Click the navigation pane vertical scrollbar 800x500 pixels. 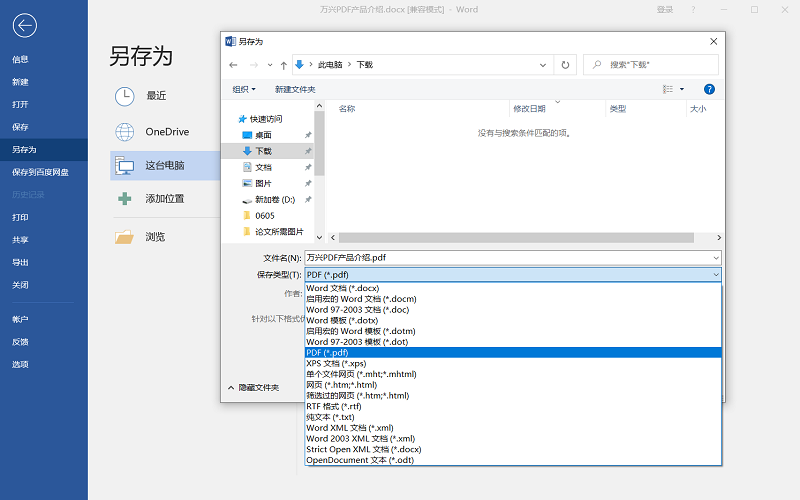[x=319, y=144]
